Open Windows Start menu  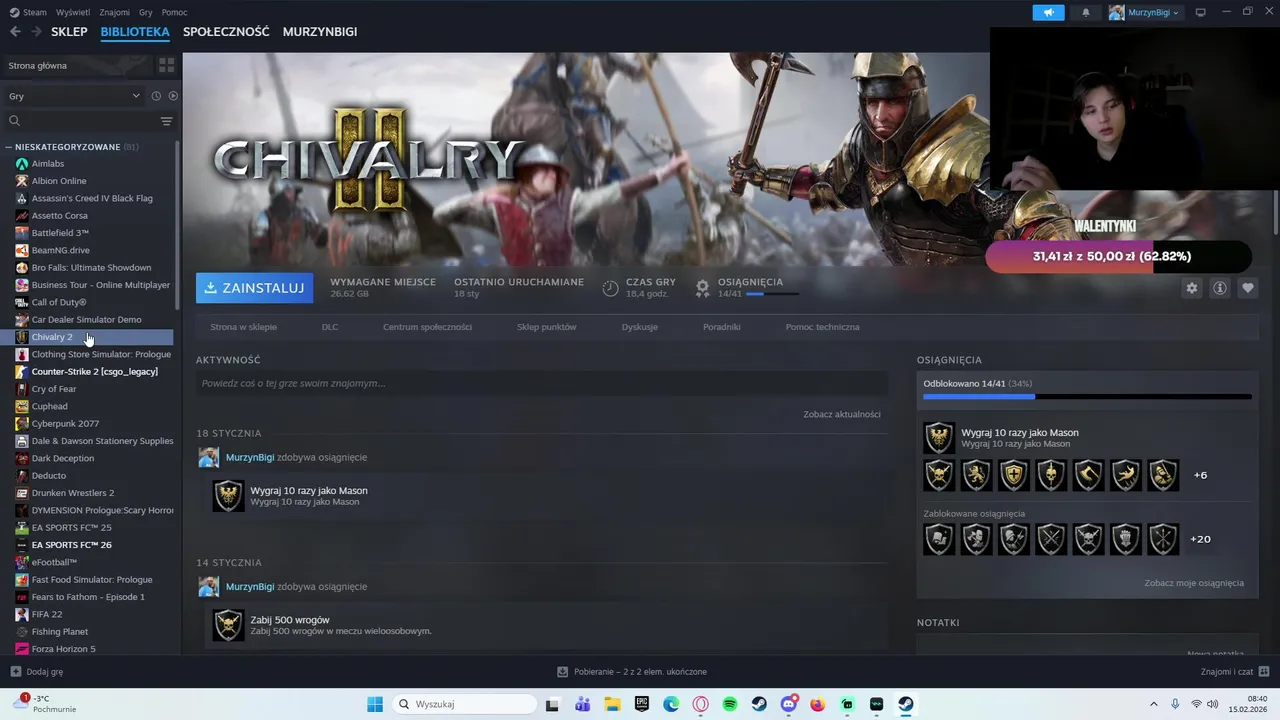pos(375,704)
